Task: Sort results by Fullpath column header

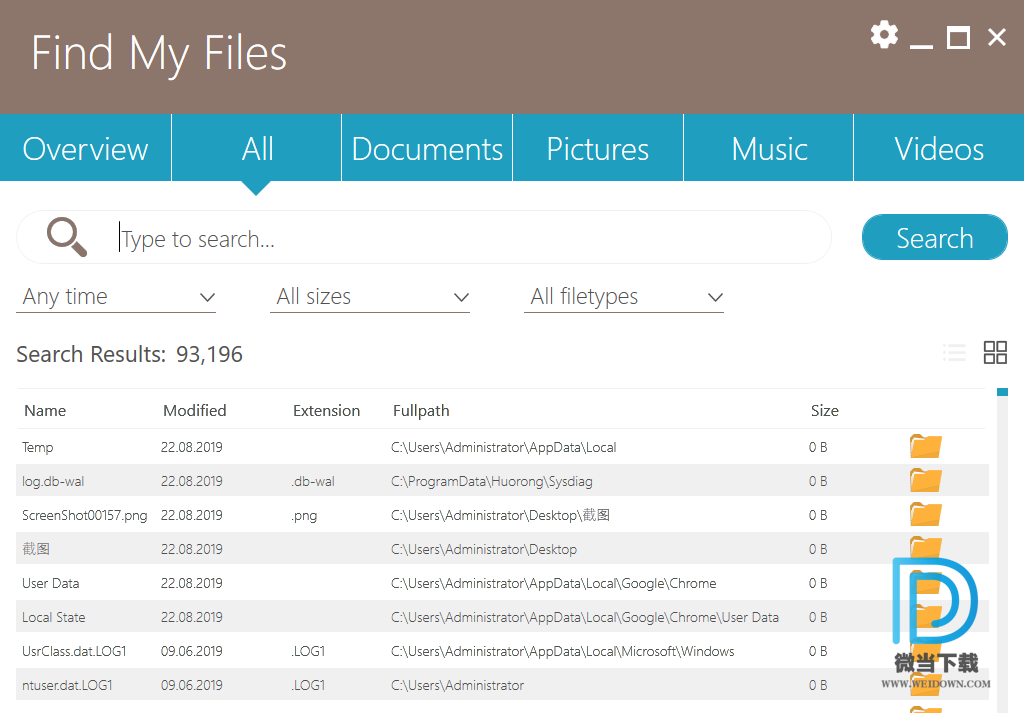Action: coord(421,411)
